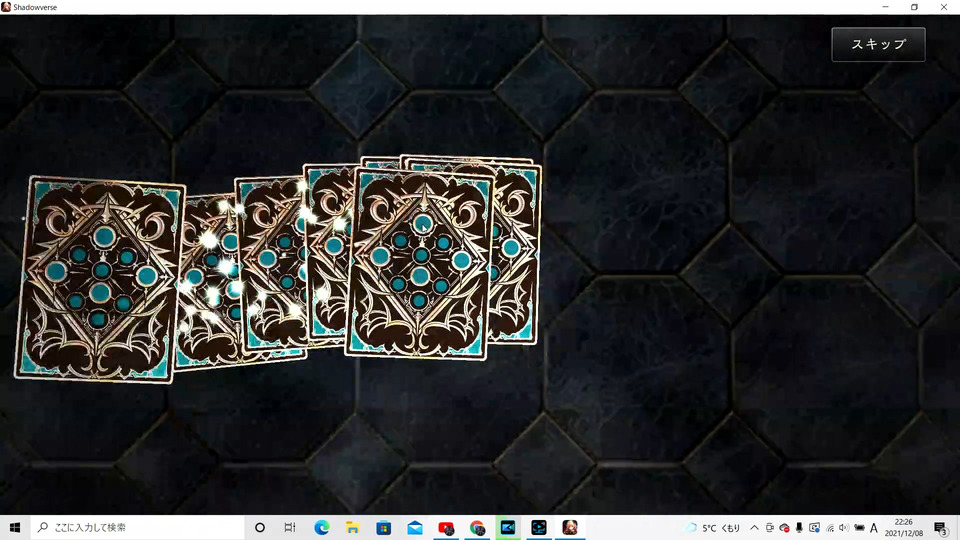Viewport: 960px width, 540px height.
Task: Switch to Google Chrome in taskbar
Action: tap(478, 527)
